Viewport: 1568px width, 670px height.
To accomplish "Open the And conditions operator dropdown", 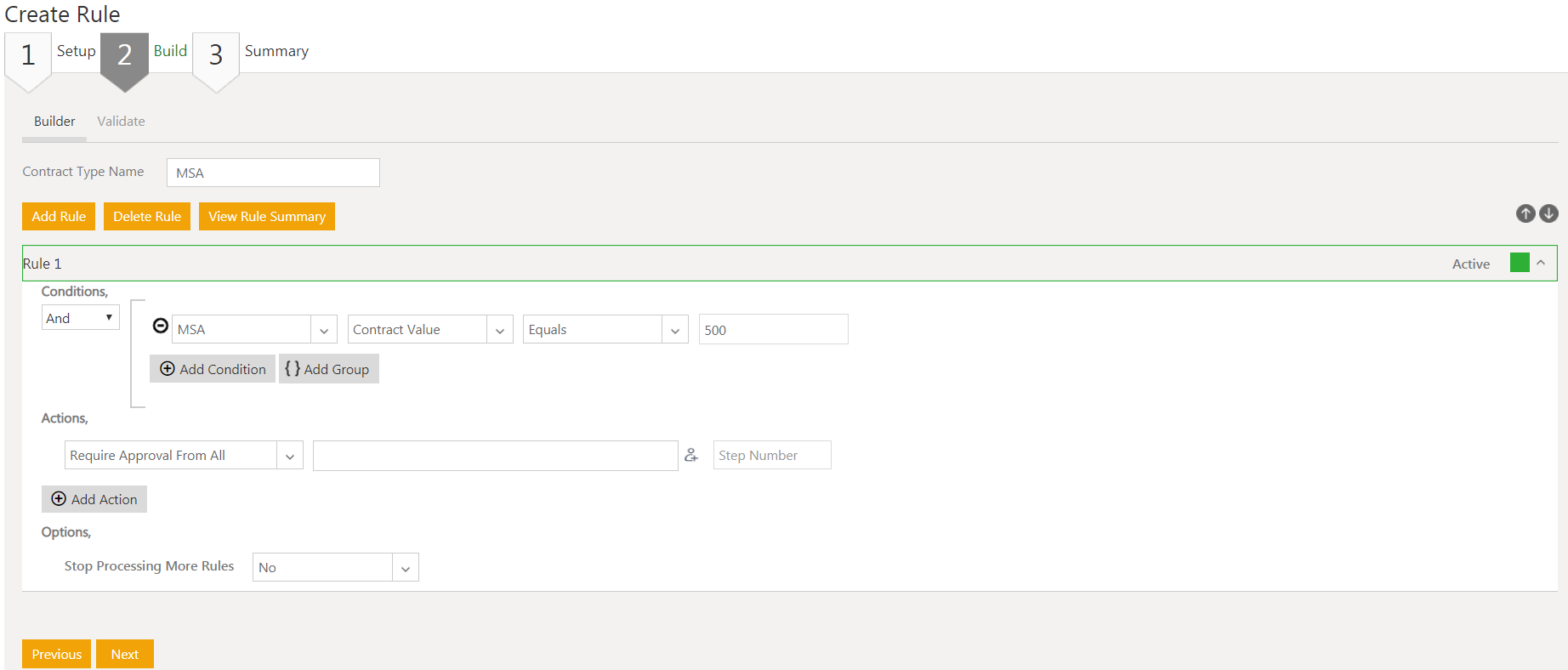I will (81, 317).
